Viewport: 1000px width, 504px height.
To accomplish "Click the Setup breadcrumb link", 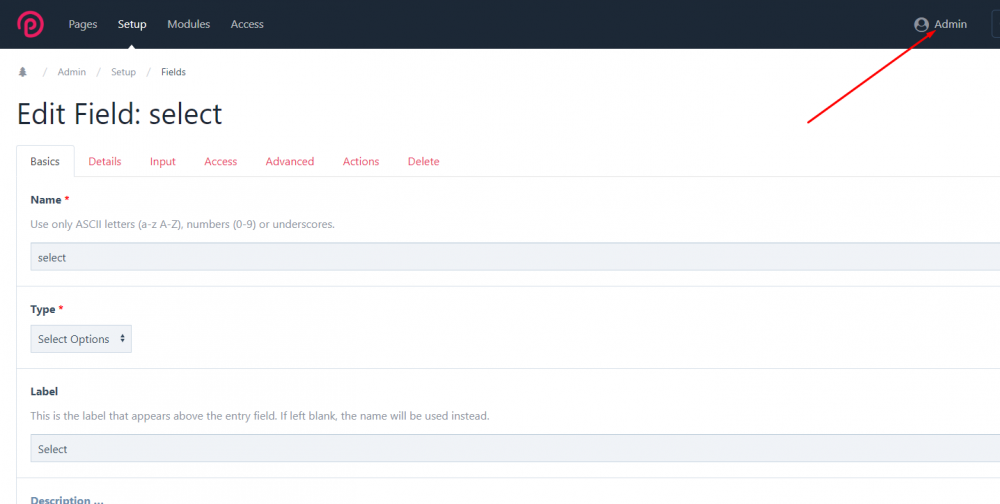I will coord(123,72).
